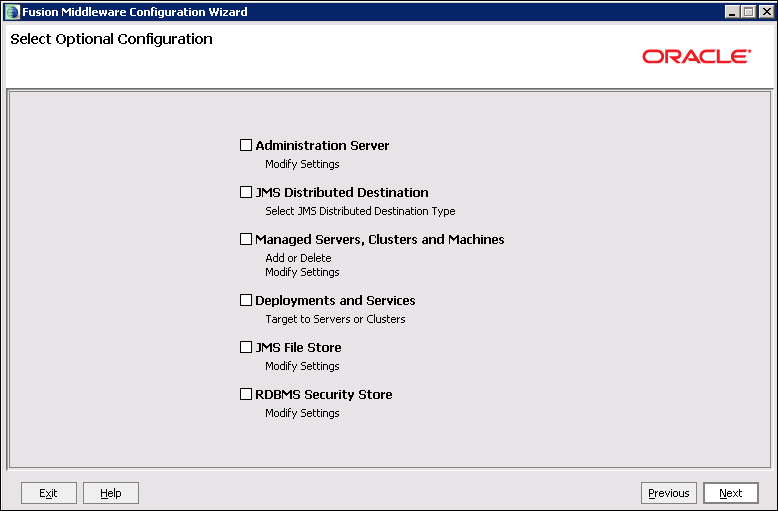
Task: Click the 'Fusion Middleware Configuration Wizard' title text
Action: (x=134, y=12)
